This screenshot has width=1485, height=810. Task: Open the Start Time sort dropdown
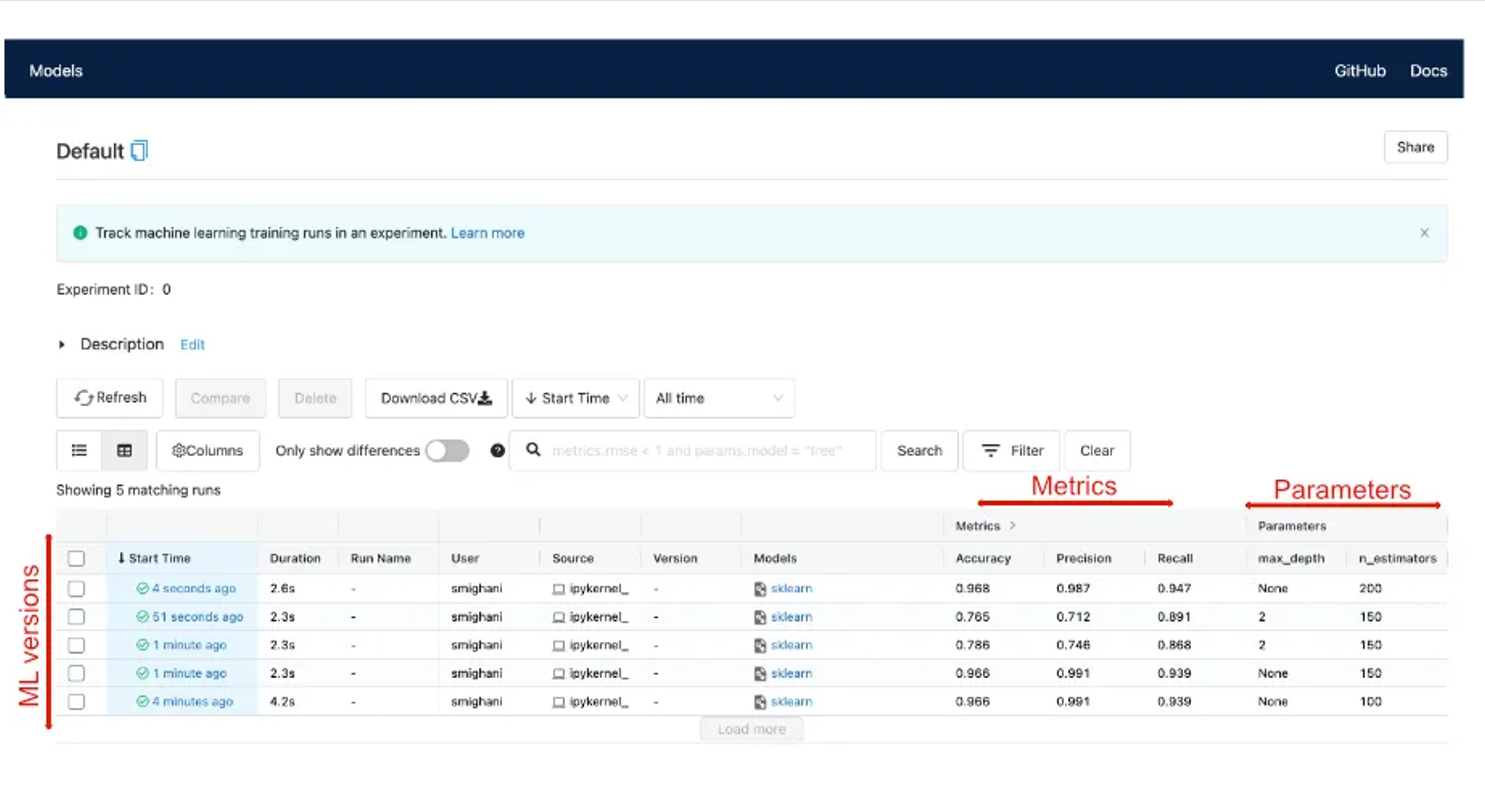[x=575, y=398]
